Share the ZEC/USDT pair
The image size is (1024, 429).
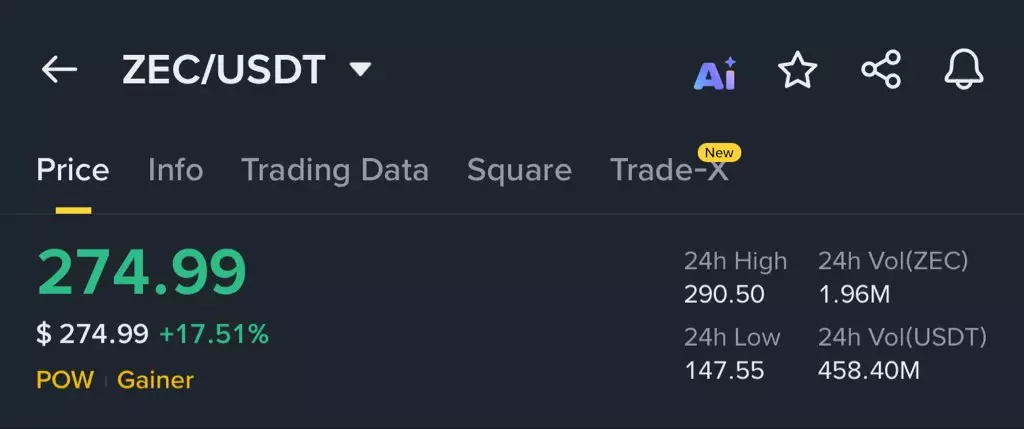881,71
